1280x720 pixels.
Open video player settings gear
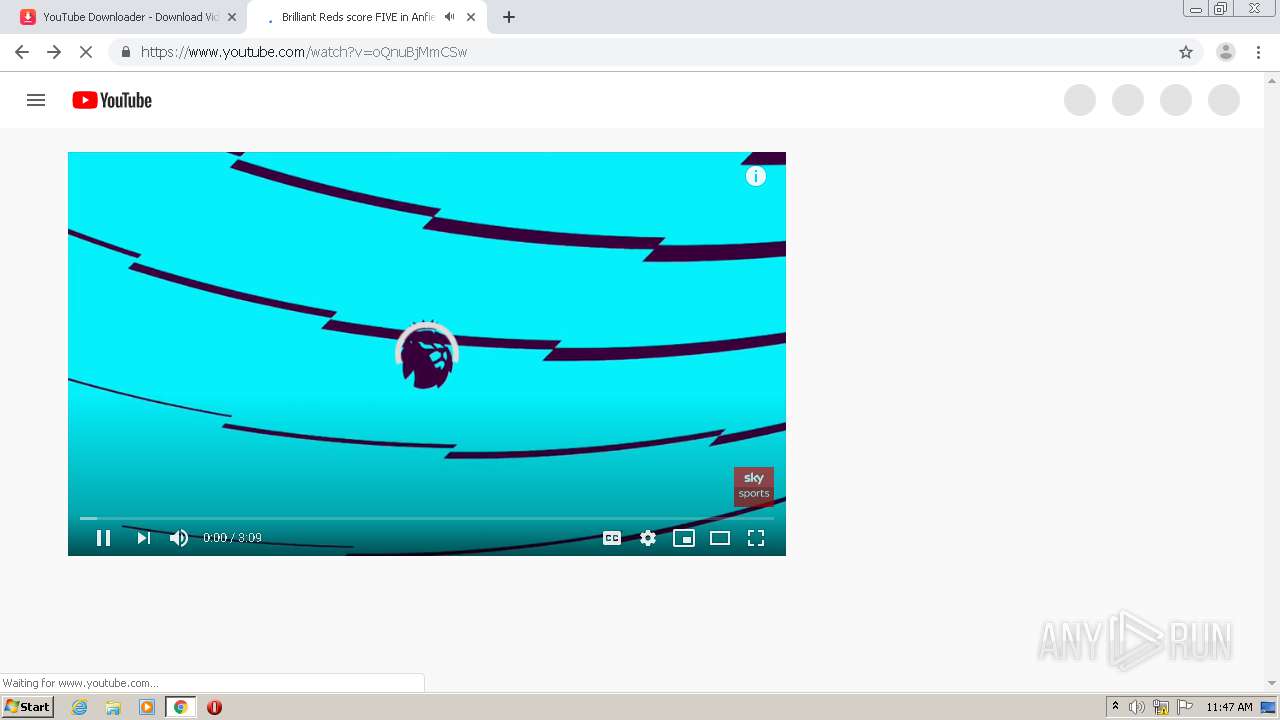tap(648, 538)
